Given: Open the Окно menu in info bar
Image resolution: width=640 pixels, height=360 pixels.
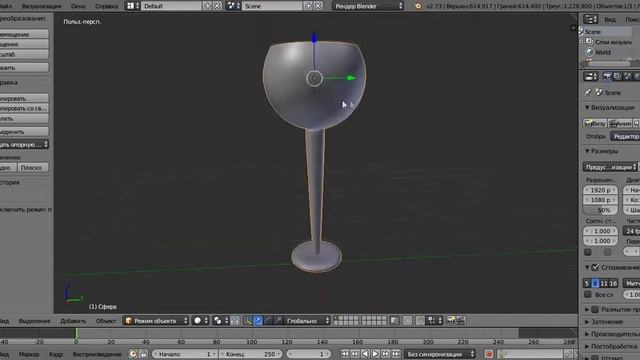Looking at the screenshot, I should coord(78,6).
